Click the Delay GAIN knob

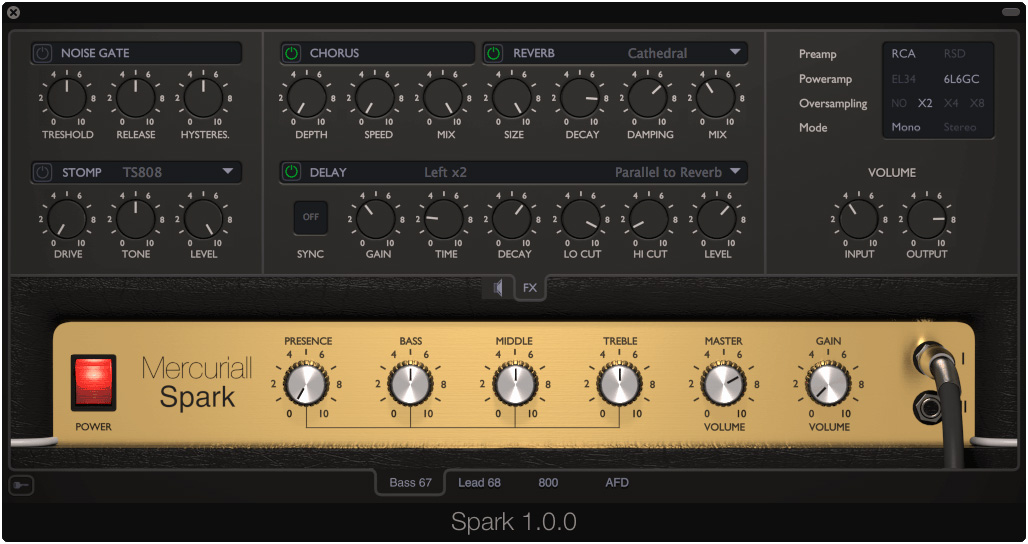[x=376, y=219]
